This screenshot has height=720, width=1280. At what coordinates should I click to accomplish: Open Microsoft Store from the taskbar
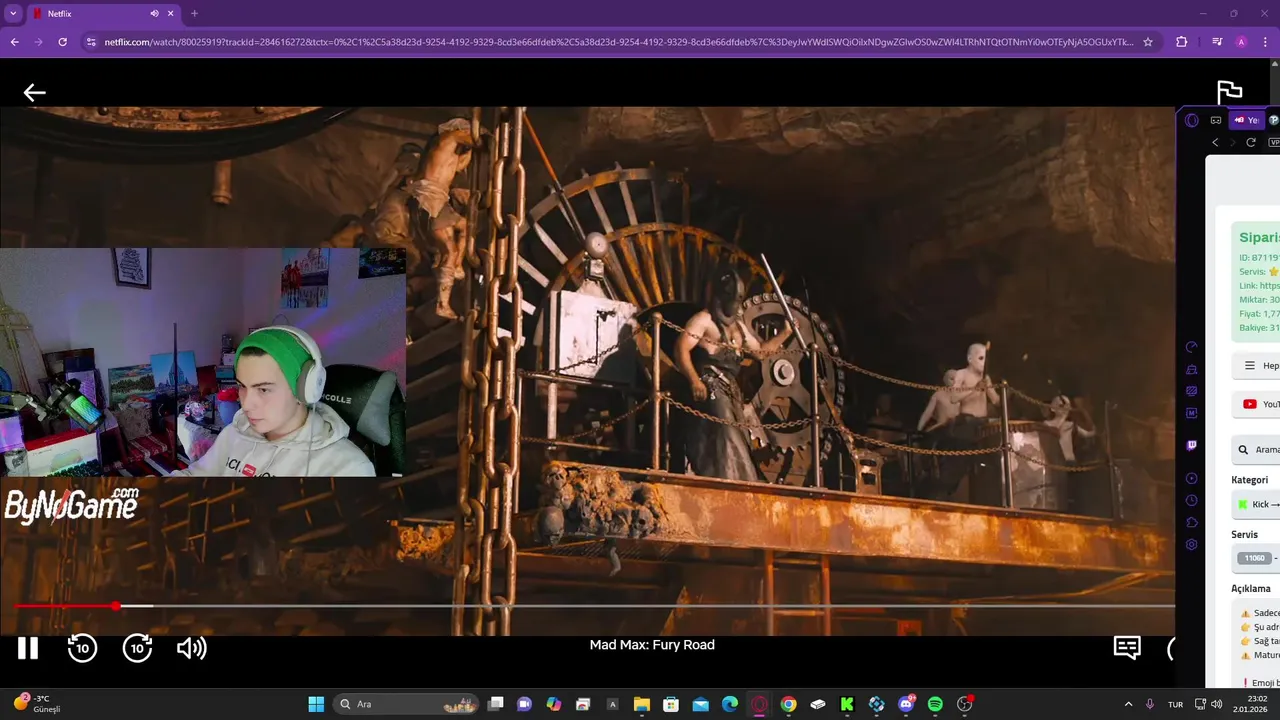click(671, 704)
